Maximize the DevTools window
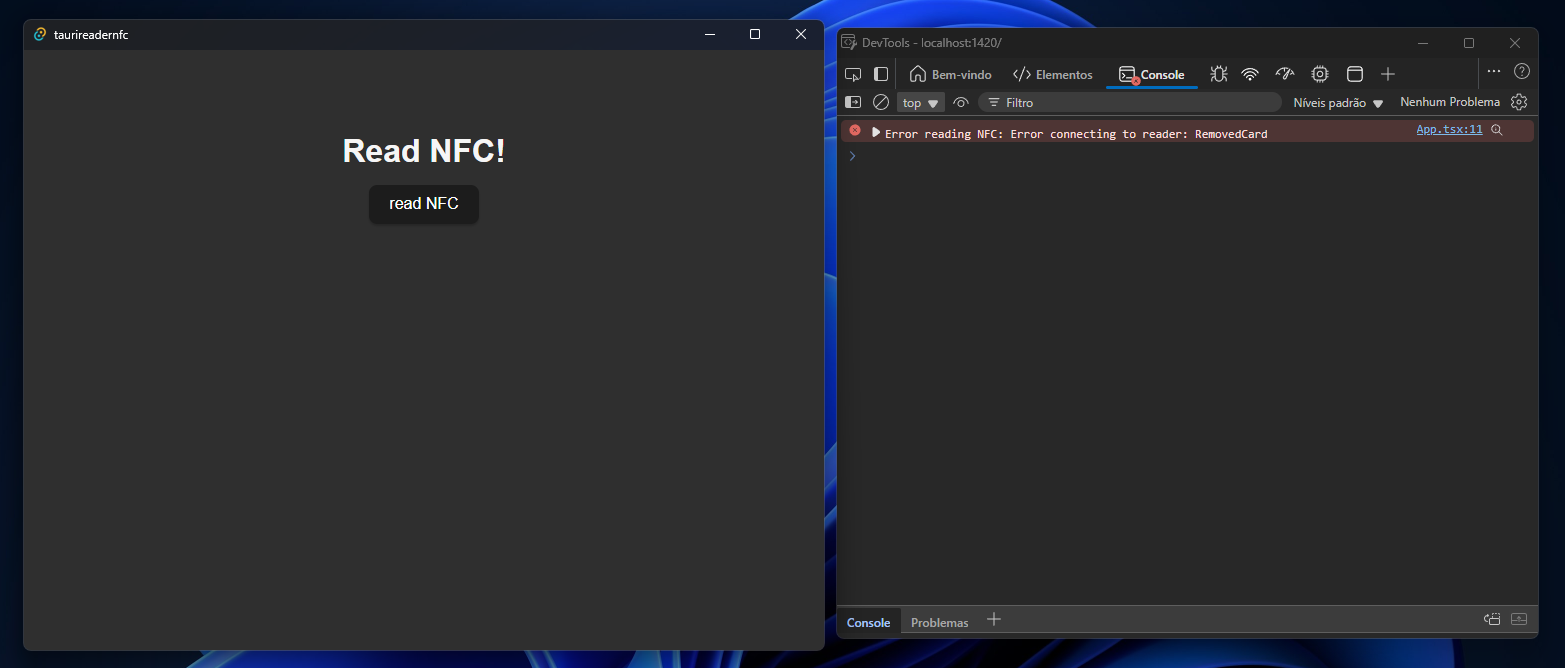 [x=1468, y=43]
